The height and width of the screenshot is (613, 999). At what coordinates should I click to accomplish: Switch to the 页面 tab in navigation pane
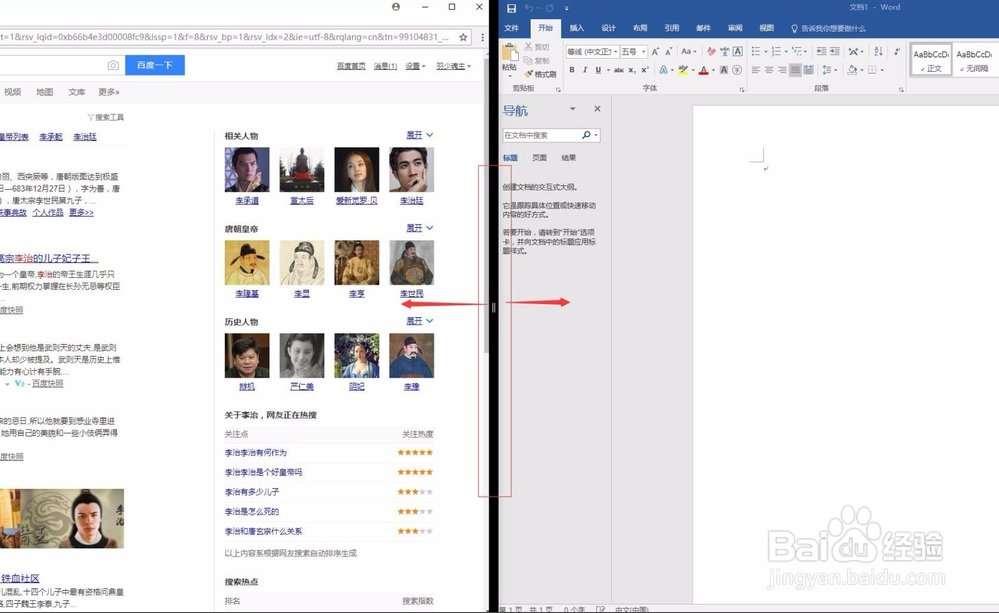tap(540, 157)
